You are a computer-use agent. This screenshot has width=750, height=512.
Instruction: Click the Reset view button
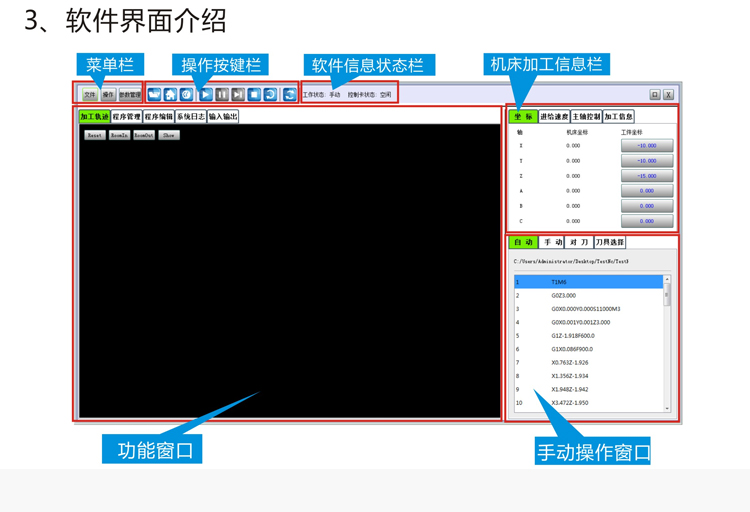[95, 135]
